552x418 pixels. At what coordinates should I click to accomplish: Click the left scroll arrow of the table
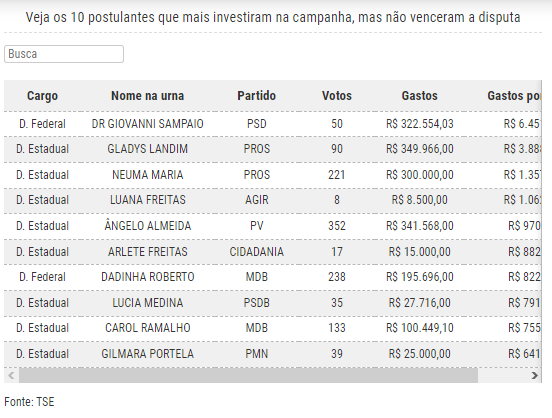coord(11,375)
